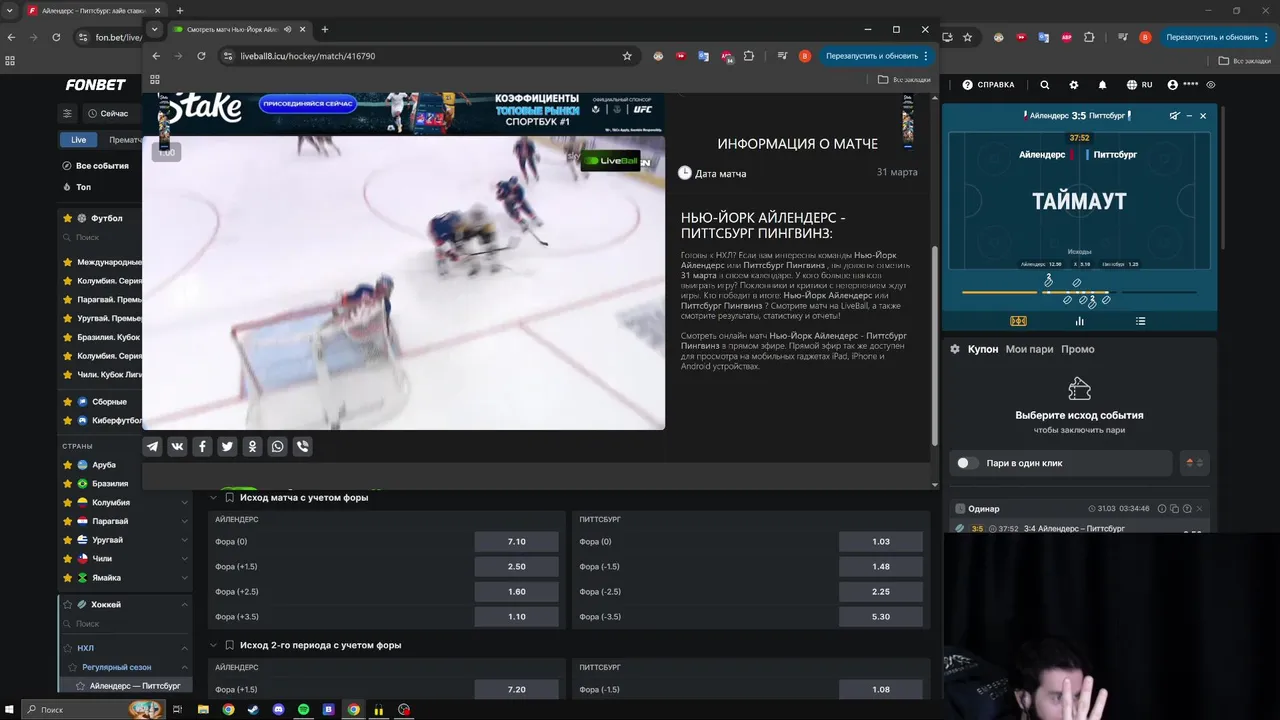Toggle favorite star for Футбол

pos(68,218)
